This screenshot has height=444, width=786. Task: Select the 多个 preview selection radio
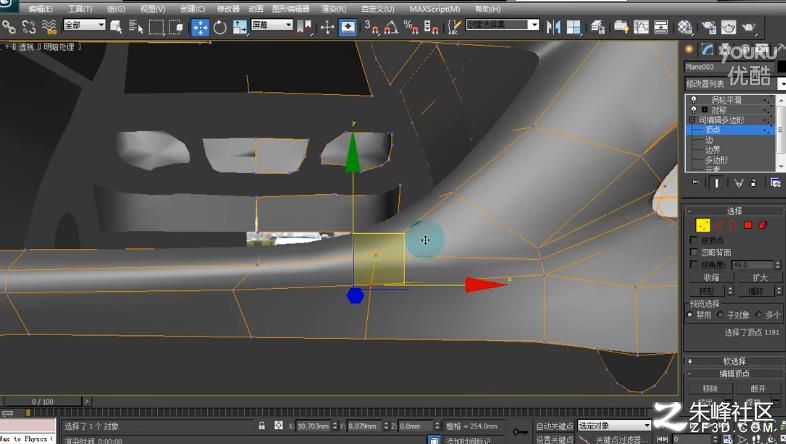click(x=758, y=315)
